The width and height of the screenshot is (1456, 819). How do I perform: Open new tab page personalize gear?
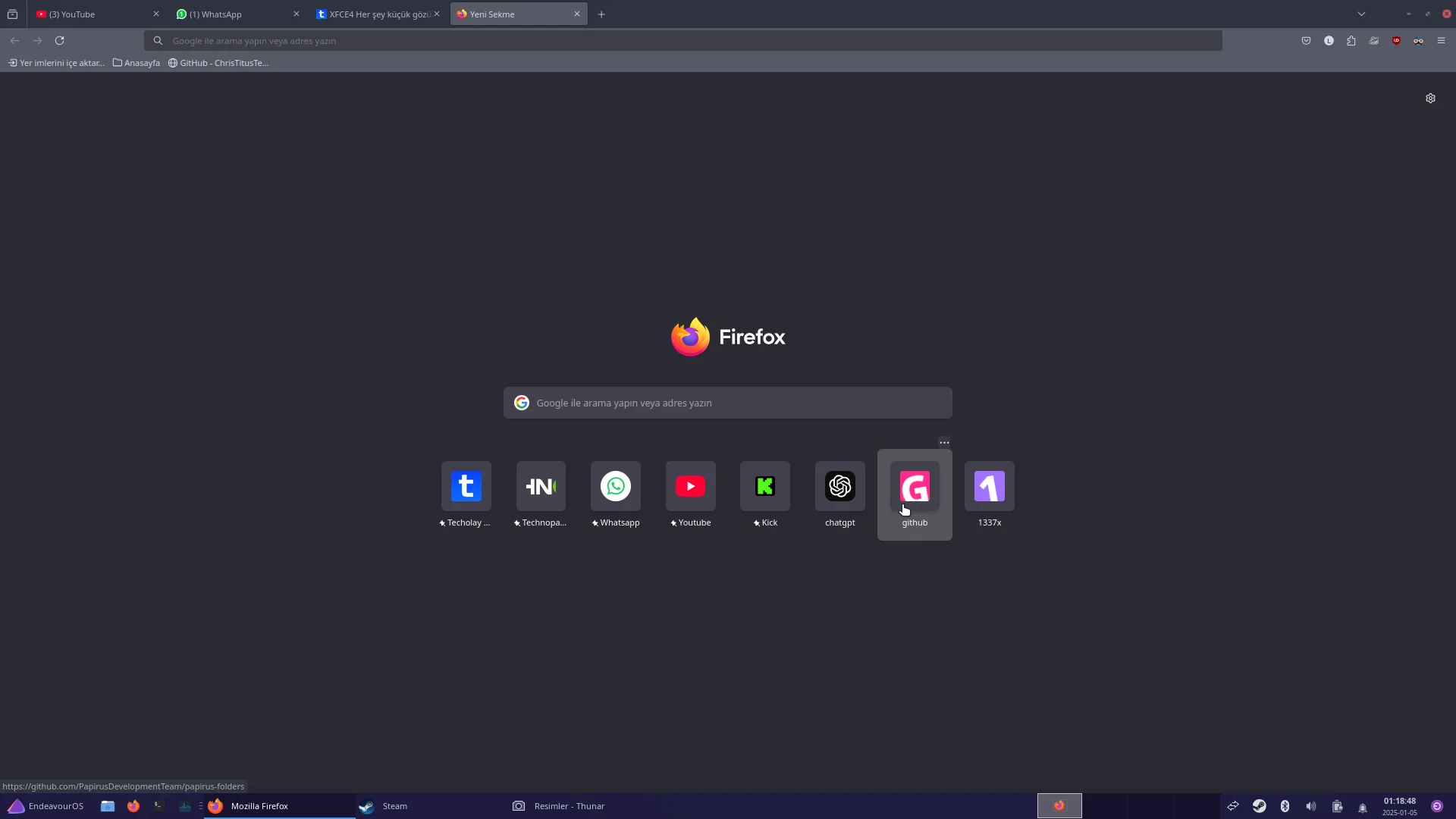[1430, 99]
